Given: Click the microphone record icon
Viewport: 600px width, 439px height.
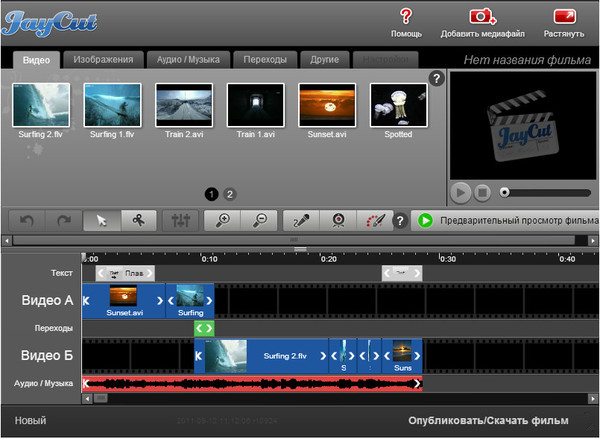Looking at the screenshot, I should 301,220.
